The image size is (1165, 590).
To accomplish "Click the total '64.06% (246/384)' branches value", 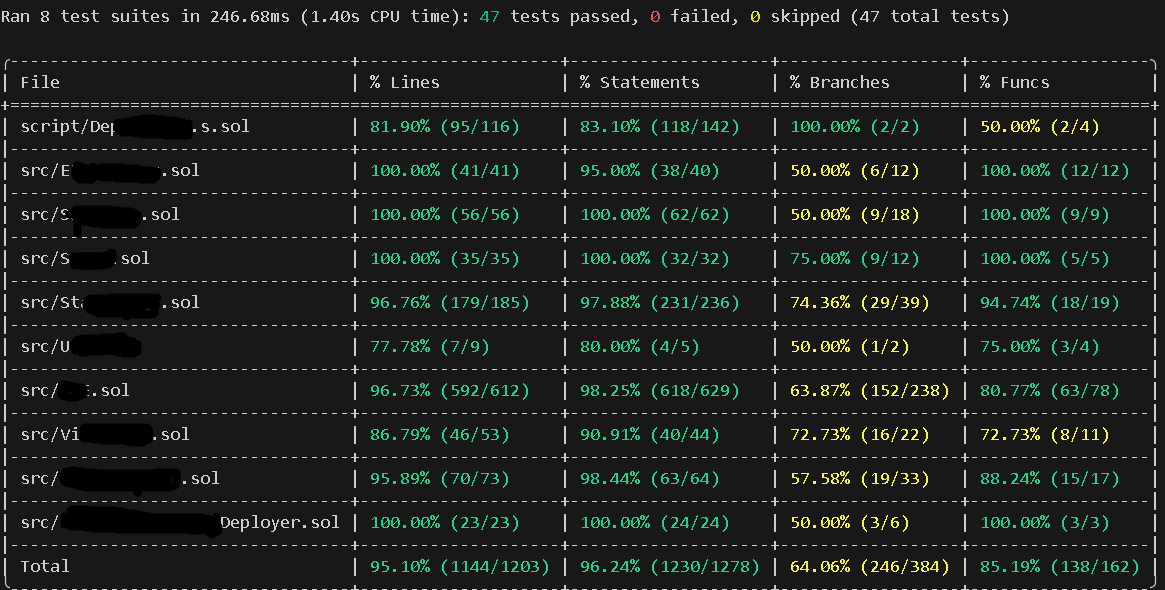I will tap(869, 566).
